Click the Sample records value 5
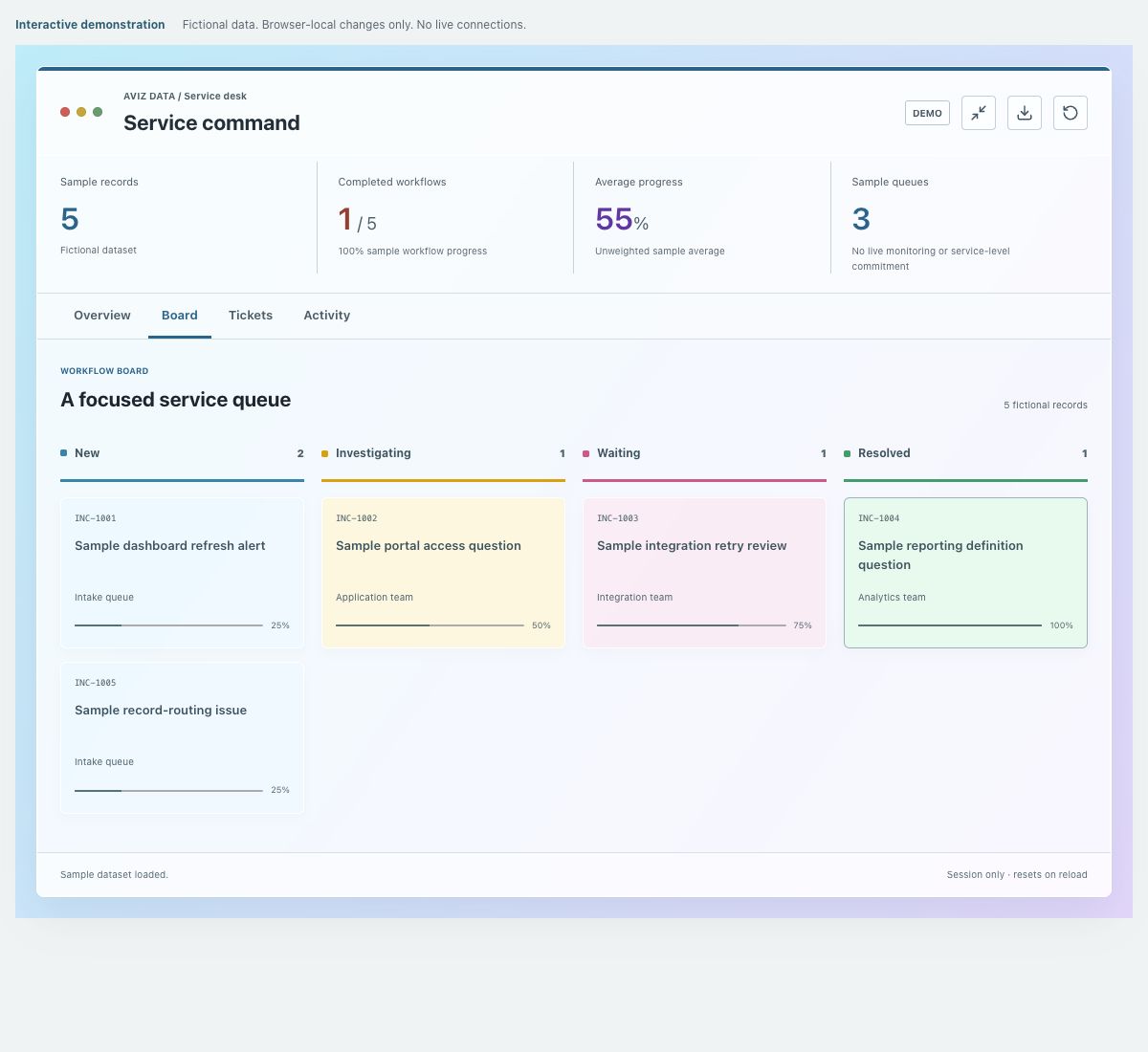Screen dimensions: 1148x1052 coord(70,219)
